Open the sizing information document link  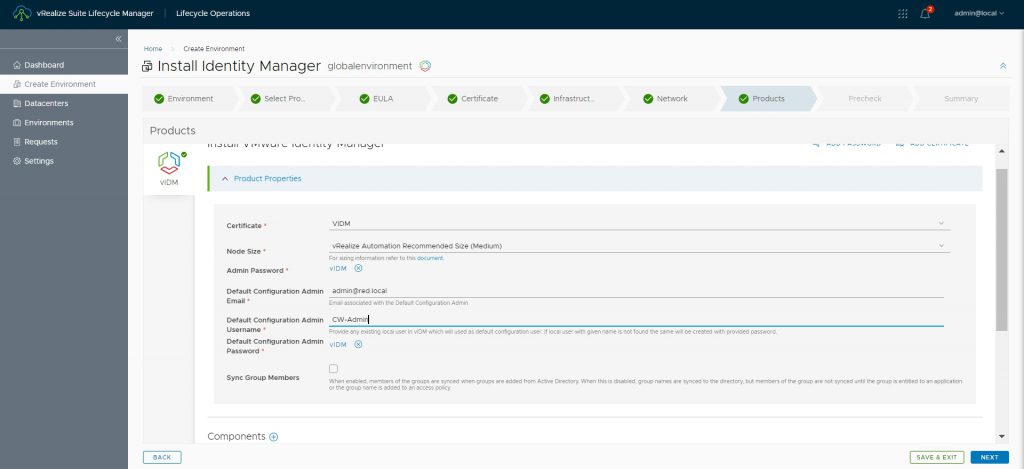pyautogui.click(x=430, y=259)
